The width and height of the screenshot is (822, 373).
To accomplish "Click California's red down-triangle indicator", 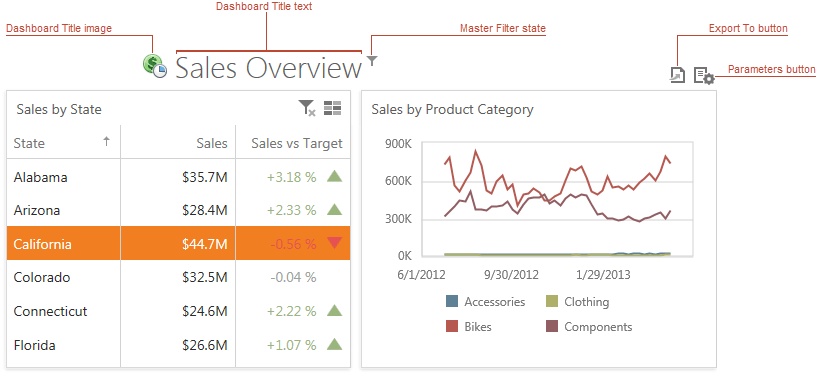I will click(x=334, y=243).
